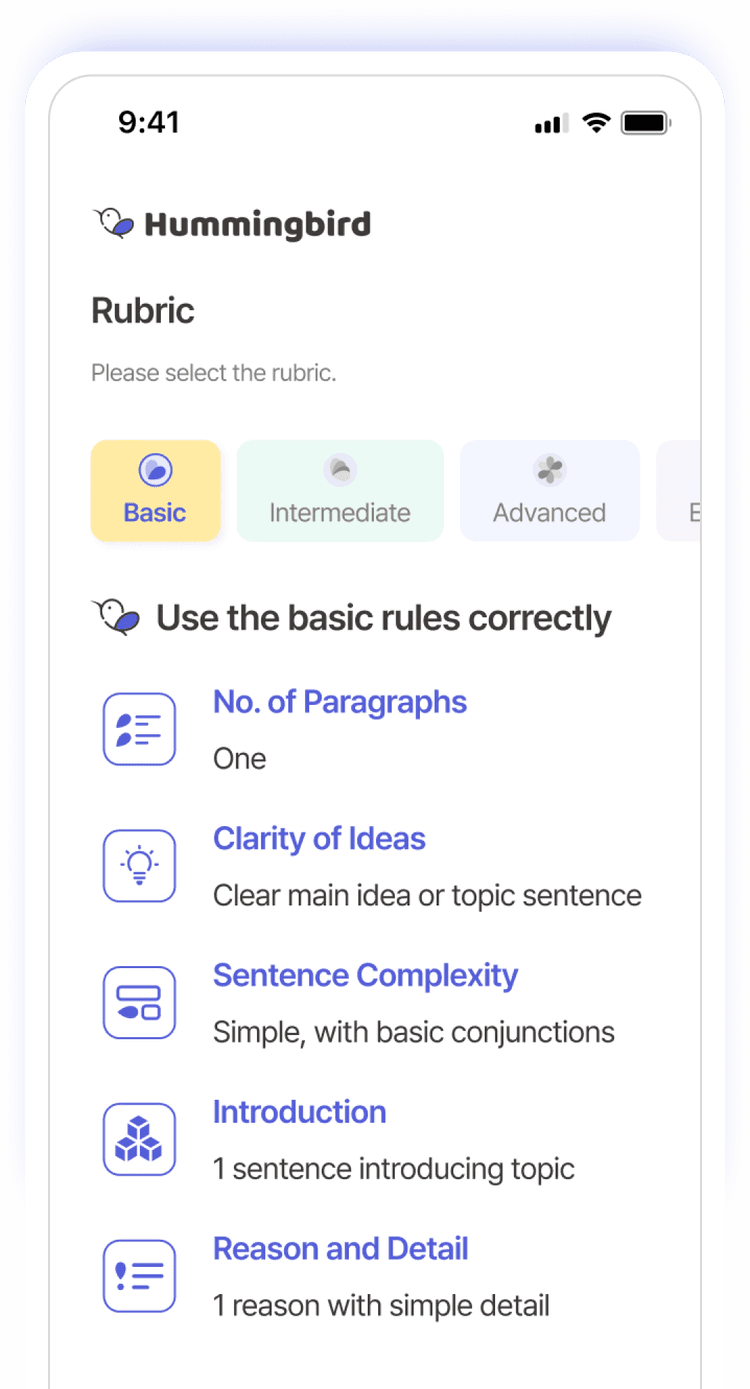Click the Clarity of Ideas lightbulb icon
Screen dimensions: 750x1389
(140, 866)
